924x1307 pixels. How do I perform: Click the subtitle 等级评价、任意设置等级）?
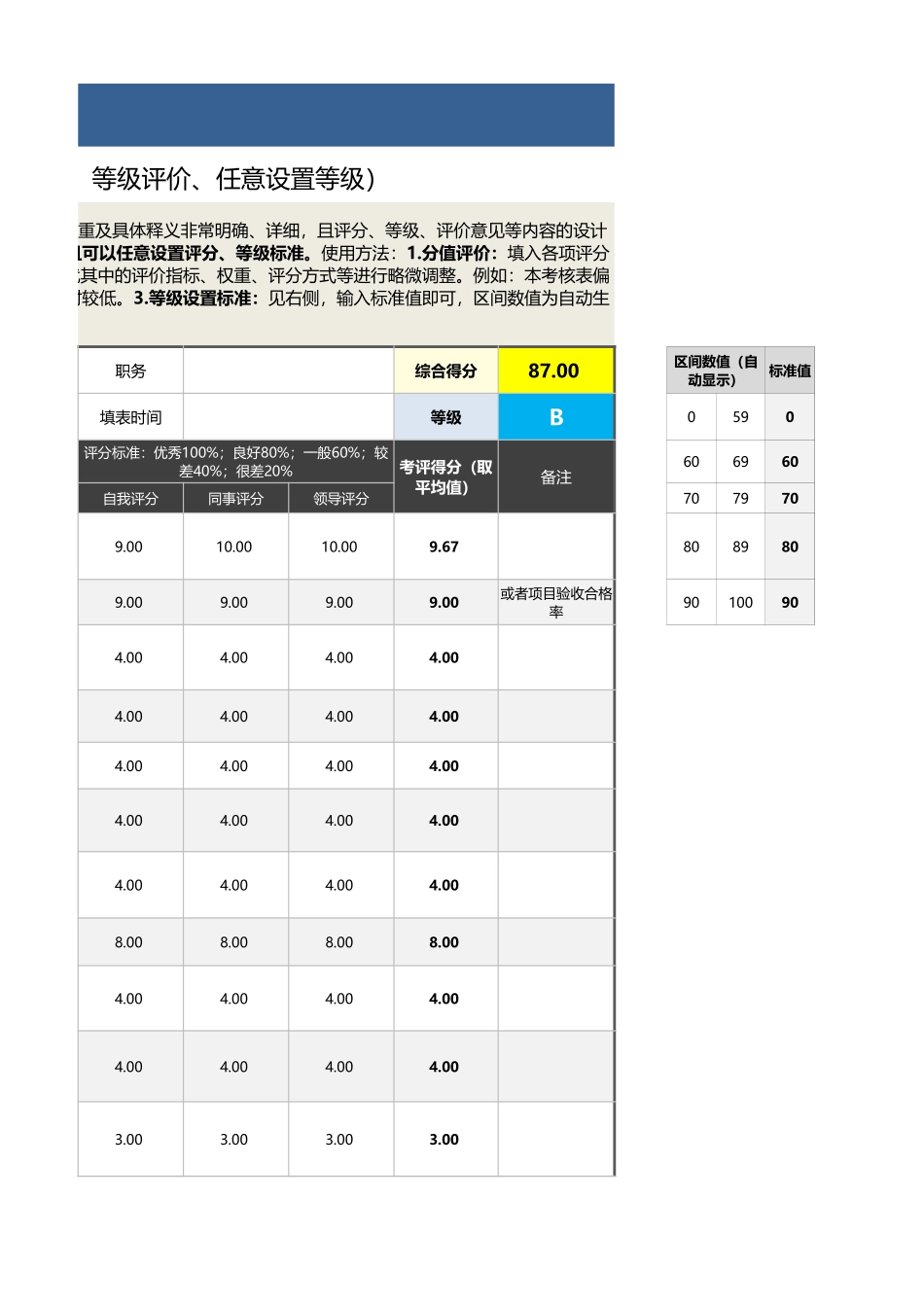pos(233,178)
